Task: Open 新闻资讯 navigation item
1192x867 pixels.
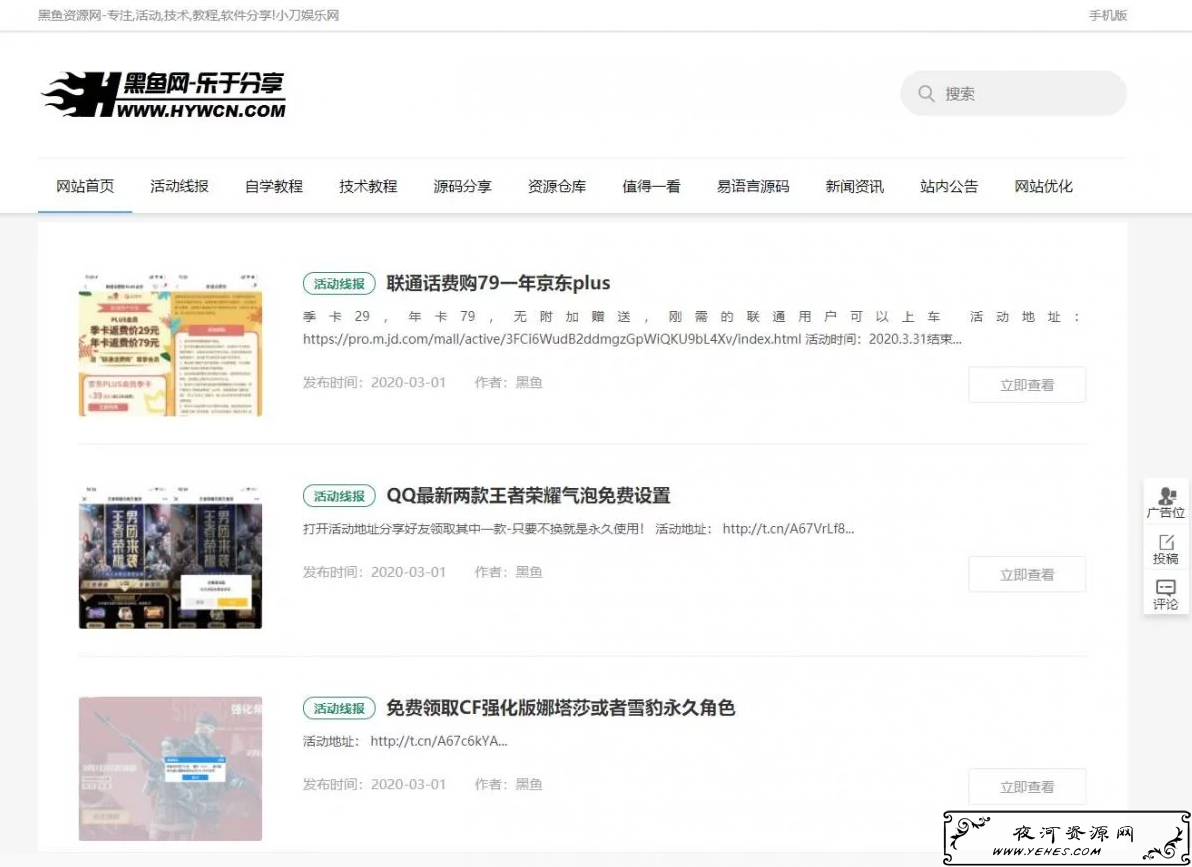Action: click(854, 186)
